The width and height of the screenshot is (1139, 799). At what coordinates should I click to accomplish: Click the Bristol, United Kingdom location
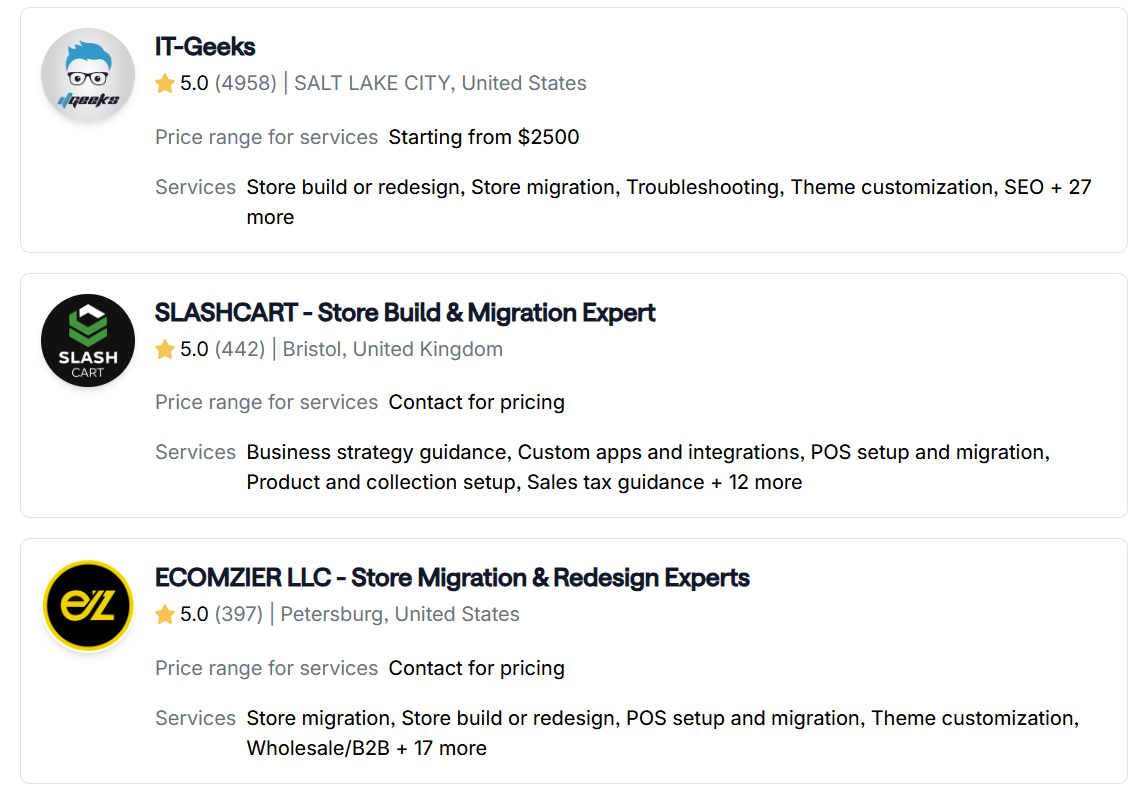coord(392,349)
